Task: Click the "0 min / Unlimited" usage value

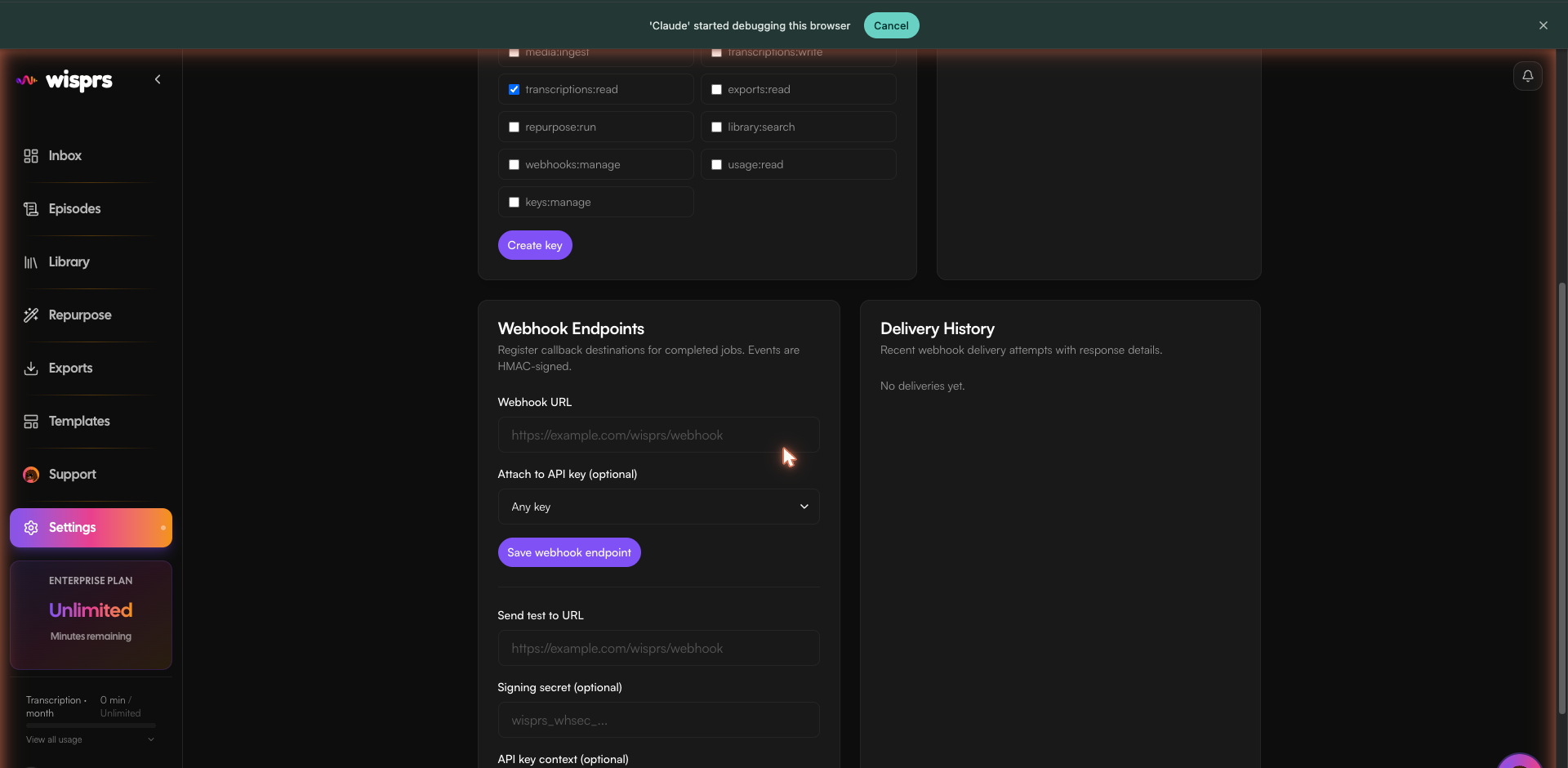Action: tap(120, 707)
